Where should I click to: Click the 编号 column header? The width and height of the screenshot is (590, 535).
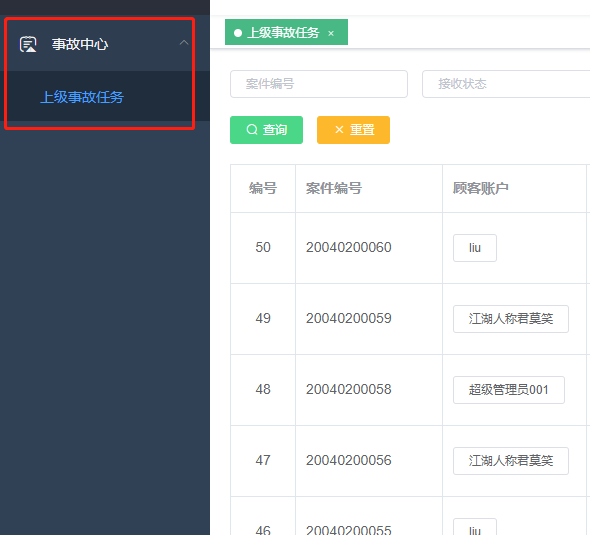pos(263,188)
